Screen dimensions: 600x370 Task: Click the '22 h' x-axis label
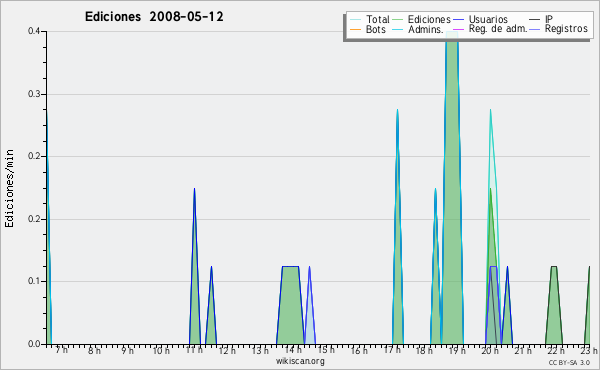click(556, 350)
